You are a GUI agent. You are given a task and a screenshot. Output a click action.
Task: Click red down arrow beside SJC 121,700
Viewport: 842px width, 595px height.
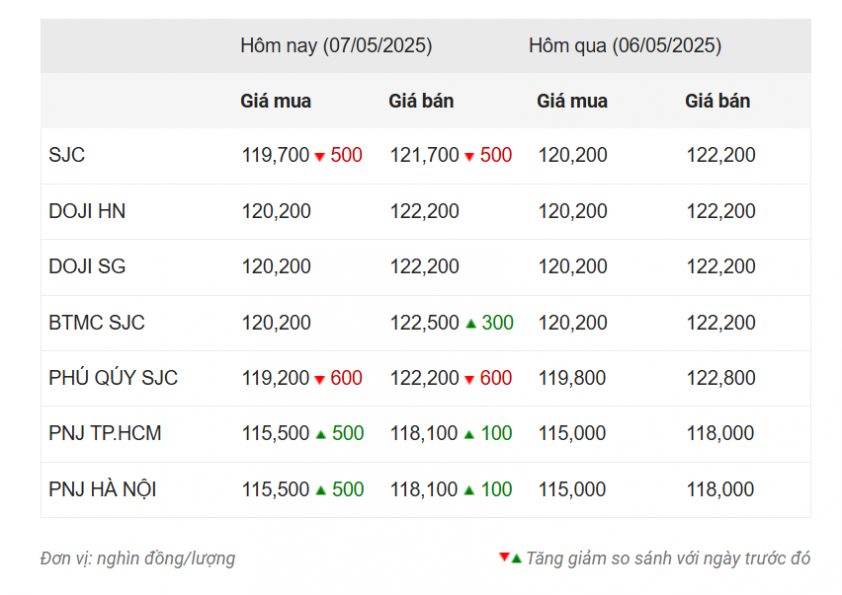point(469,157)
